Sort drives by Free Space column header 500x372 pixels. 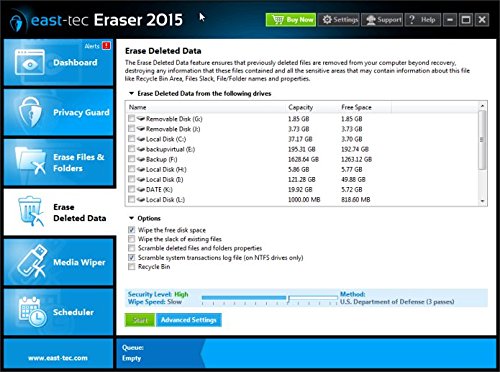365,107
